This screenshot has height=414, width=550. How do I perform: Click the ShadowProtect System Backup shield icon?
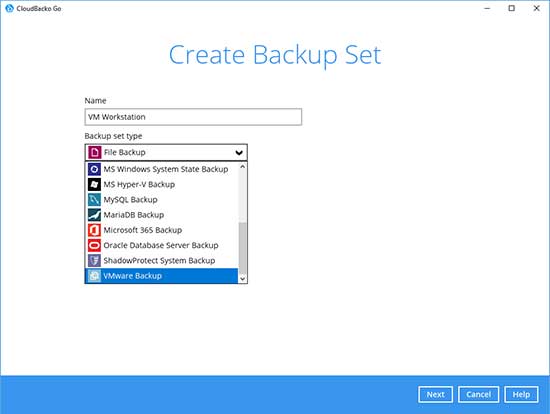94,261
